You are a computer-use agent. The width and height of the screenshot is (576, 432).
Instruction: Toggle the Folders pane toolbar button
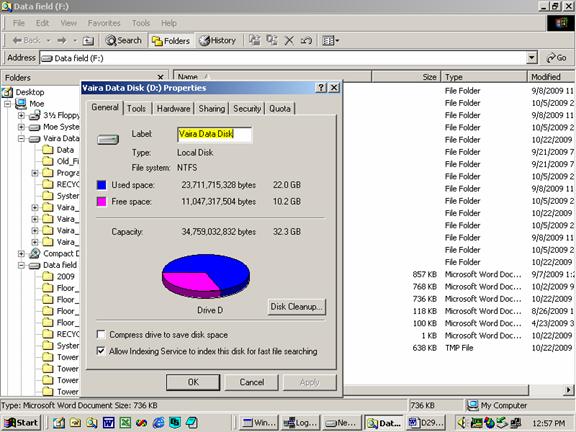171,41
